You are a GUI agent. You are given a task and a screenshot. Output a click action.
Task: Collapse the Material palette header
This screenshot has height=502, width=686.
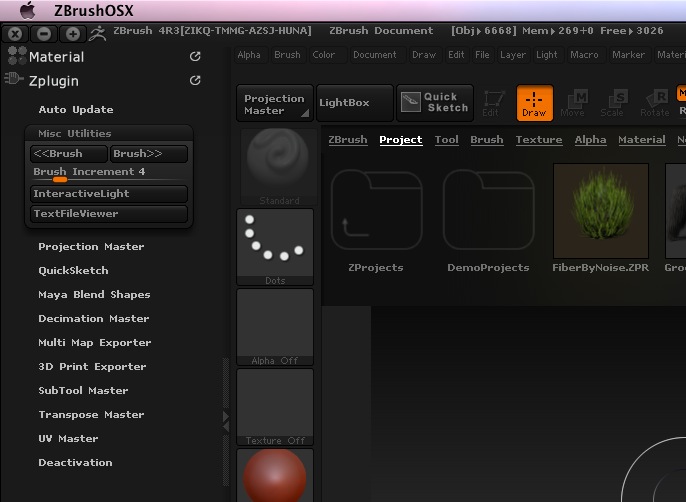click(56, 57)
